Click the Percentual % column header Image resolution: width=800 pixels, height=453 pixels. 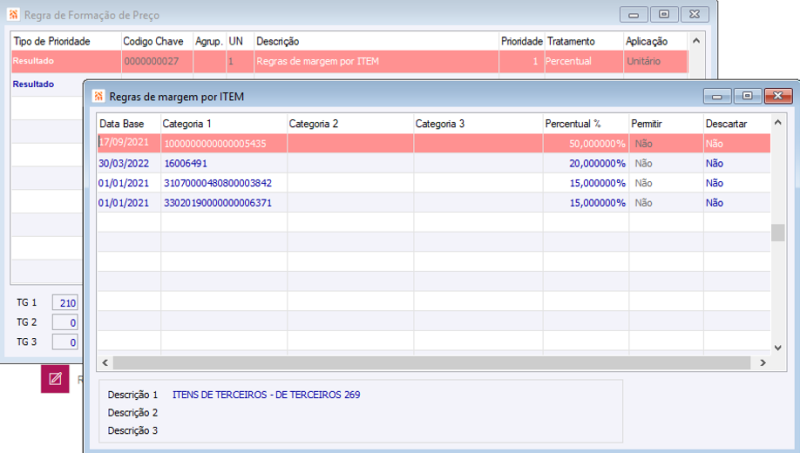click(x=573, y=123)
